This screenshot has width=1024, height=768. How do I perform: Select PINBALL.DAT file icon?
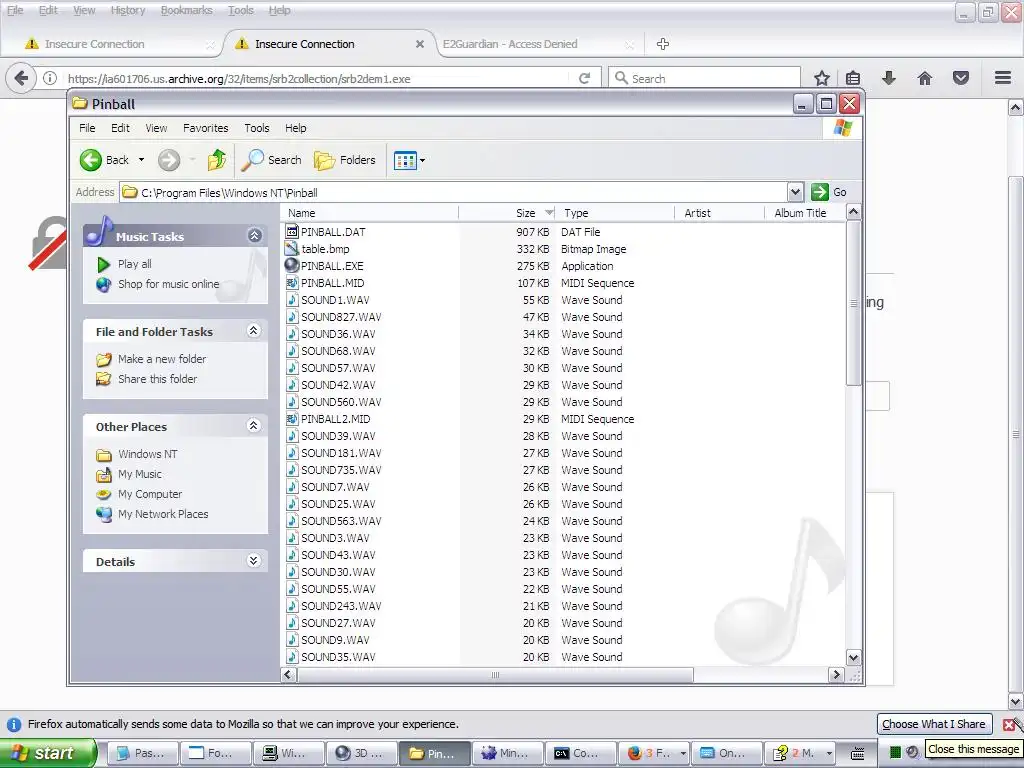(292, 231)
